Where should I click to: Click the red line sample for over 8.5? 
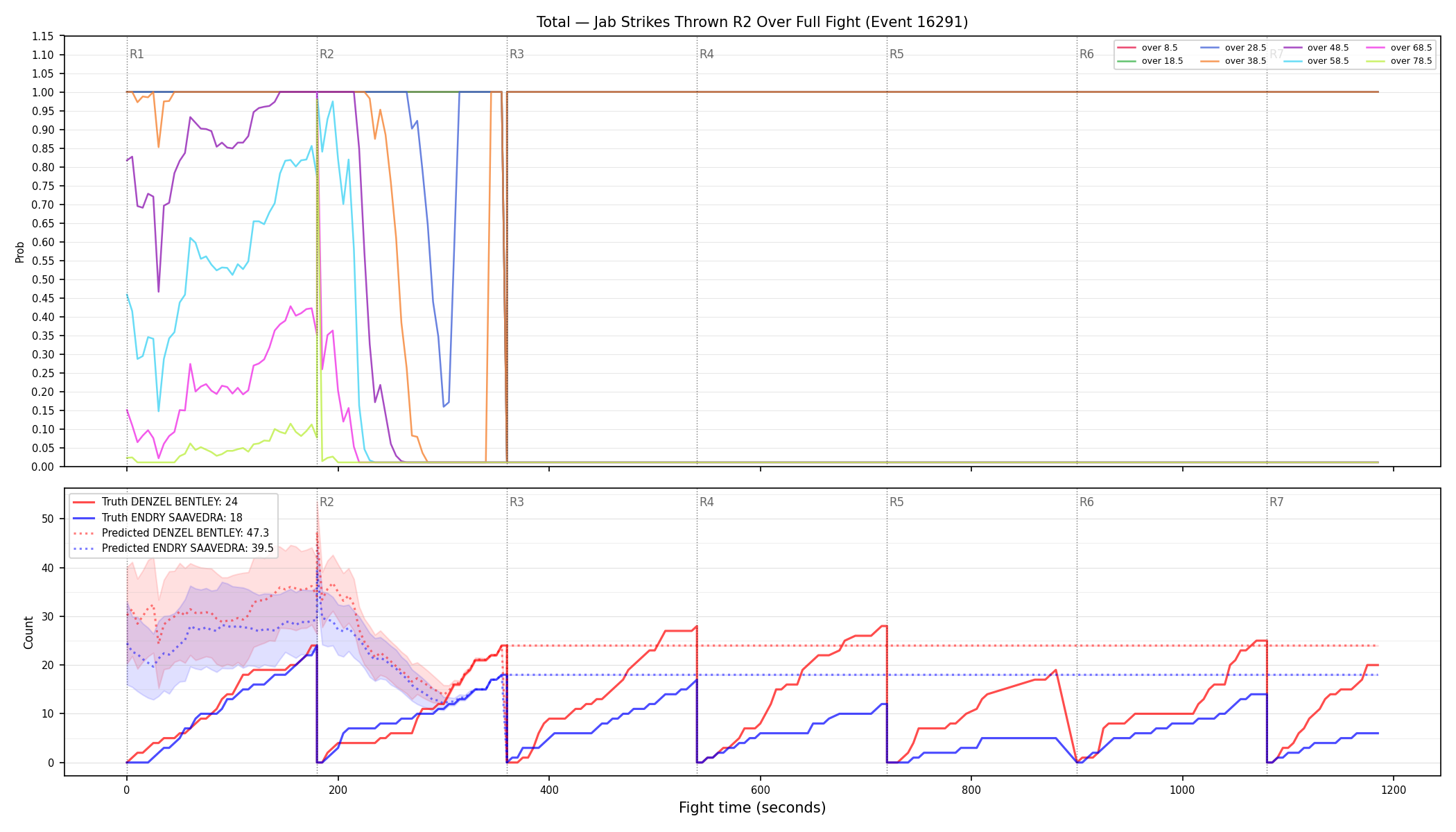tap(1127, 48)
